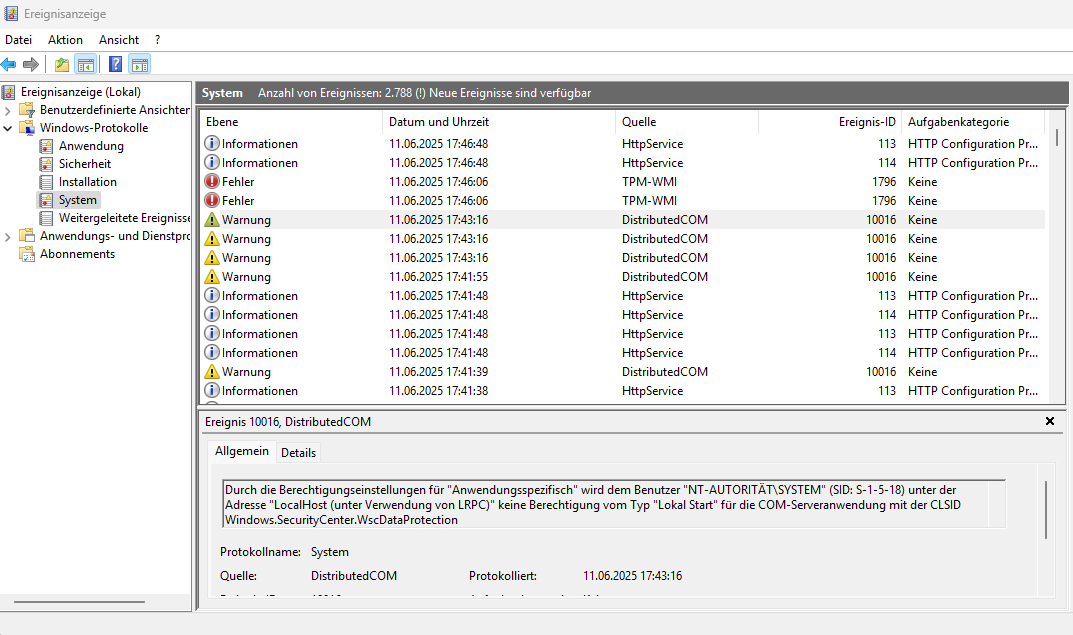Image resolution: width=1073 pixels, height=635 pixels.
Task: Sort by the Aufgabenkategorie column header
Action: [973, 122]
